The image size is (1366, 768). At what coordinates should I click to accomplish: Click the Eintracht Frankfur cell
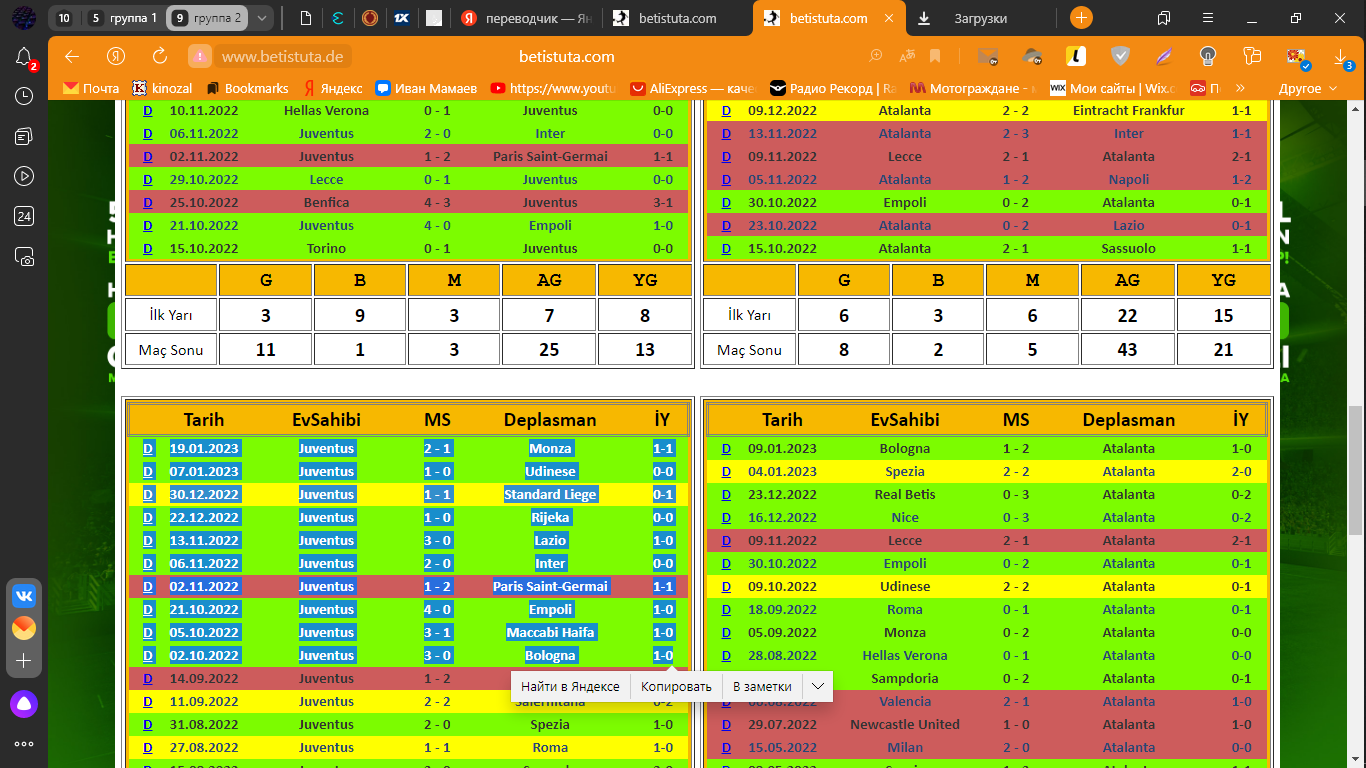tap(1128, 110)
